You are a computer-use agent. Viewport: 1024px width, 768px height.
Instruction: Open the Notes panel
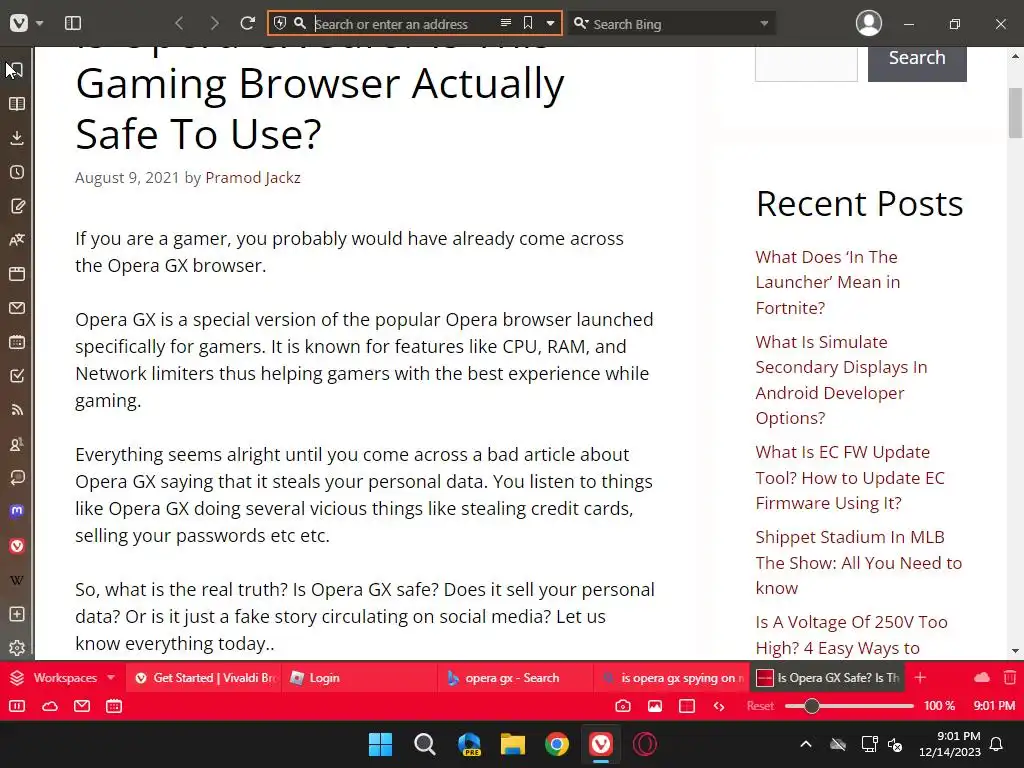coord(17,206)
